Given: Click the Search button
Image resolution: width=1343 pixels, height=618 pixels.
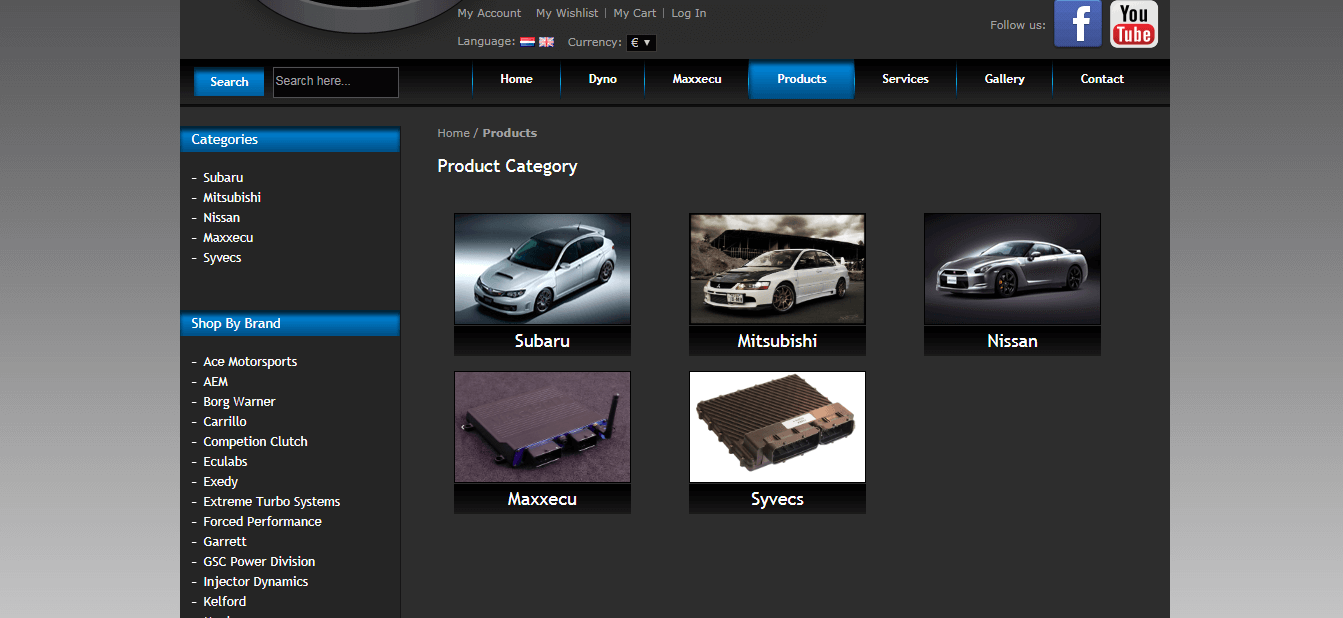Looking at the screenshot, I should pyautogui.click(x=229, y=82).
